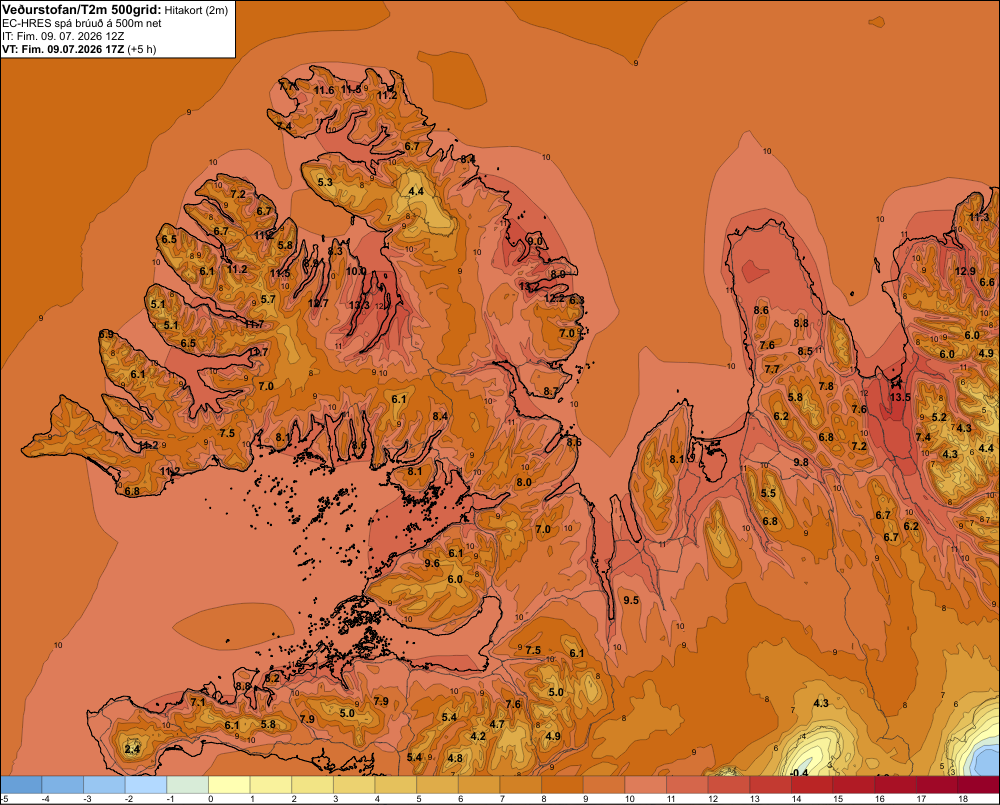1000x805 pixels.
Task: Click the '9.5' temperature value on the map
Action: point(631,600)
